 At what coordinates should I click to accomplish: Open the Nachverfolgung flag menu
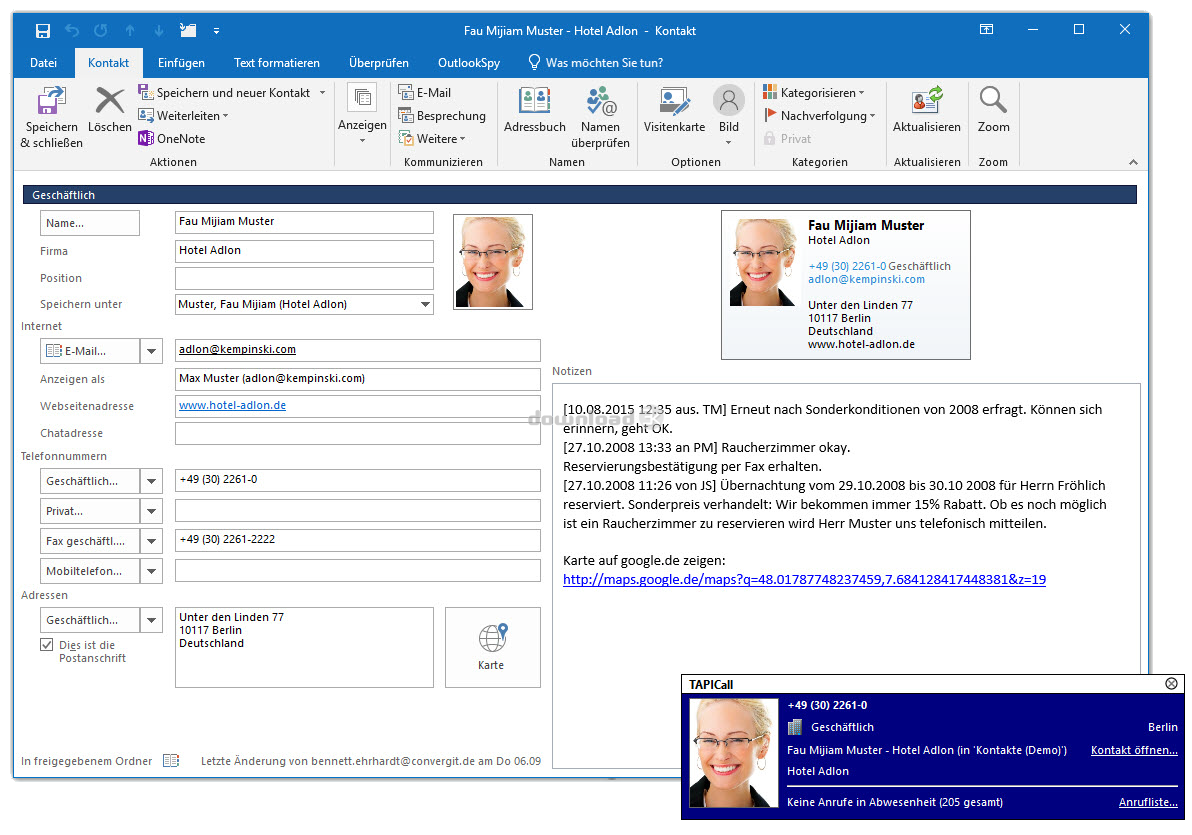point(819,116)
